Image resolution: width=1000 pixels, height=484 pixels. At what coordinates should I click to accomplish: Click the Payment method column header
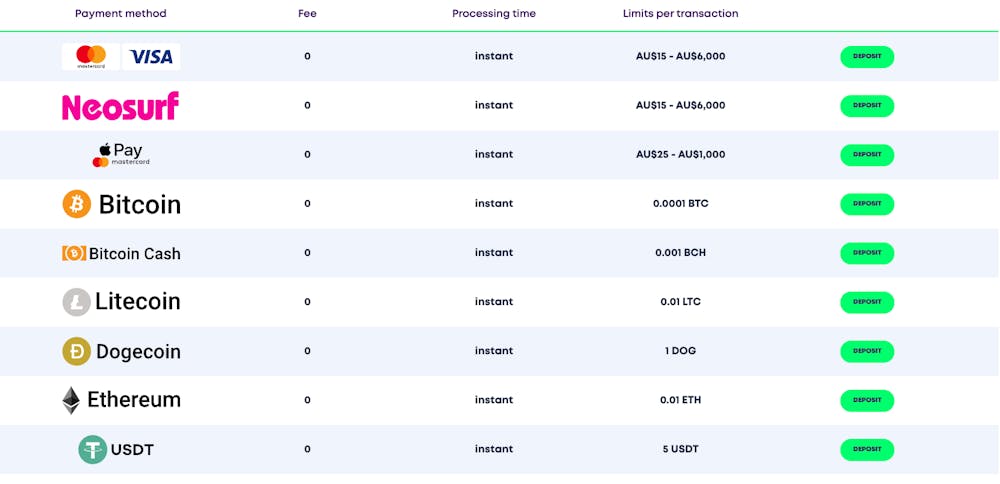coord(121,13)
